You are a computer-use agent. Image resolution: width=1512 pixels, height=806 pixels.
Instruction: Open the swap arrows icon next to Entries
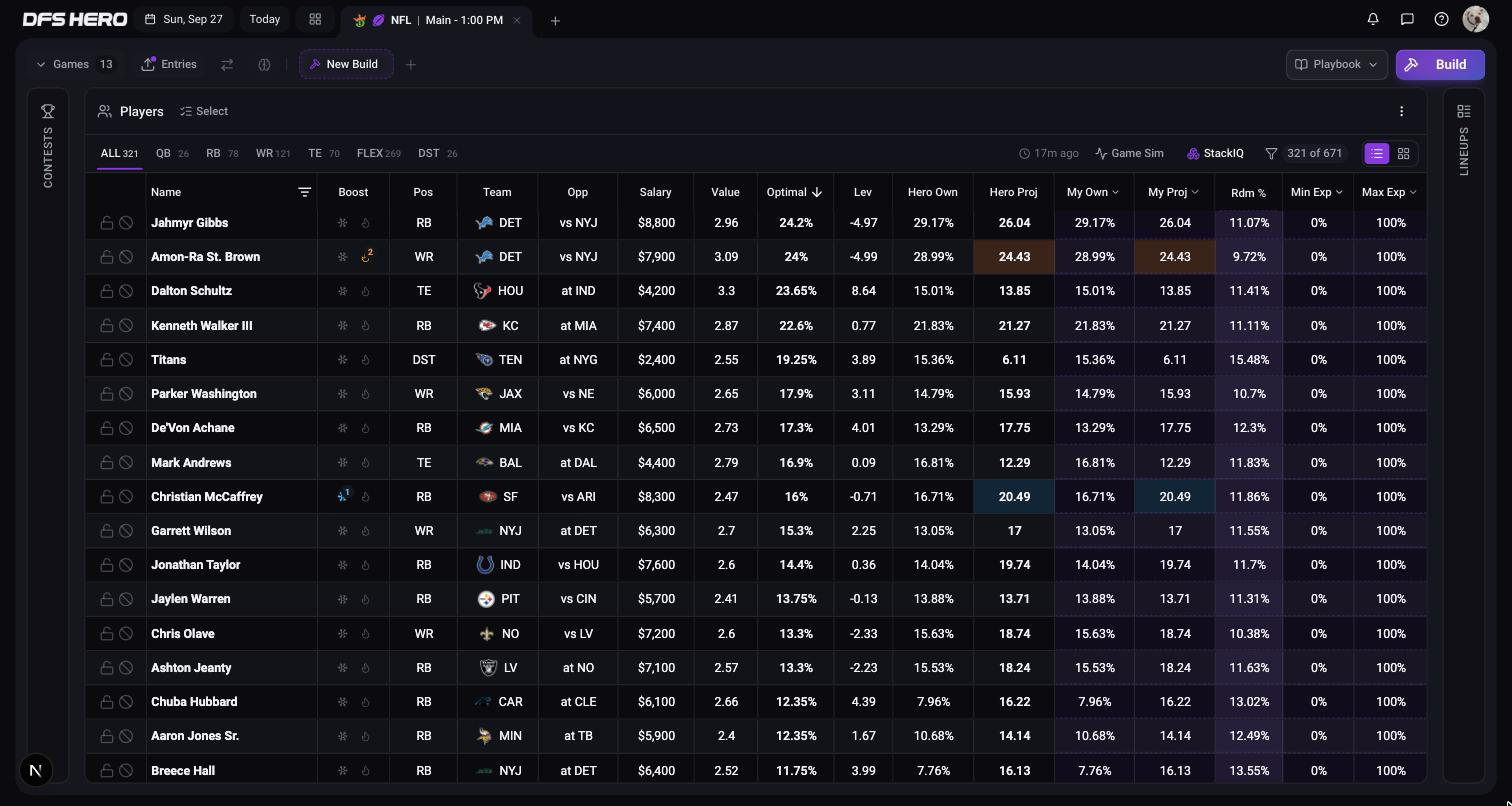tap(227, 64)
